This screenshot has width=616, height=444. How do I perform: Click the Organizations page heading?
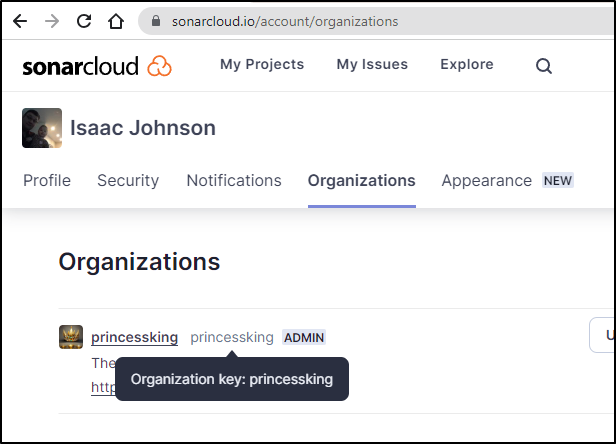point(139,262)
